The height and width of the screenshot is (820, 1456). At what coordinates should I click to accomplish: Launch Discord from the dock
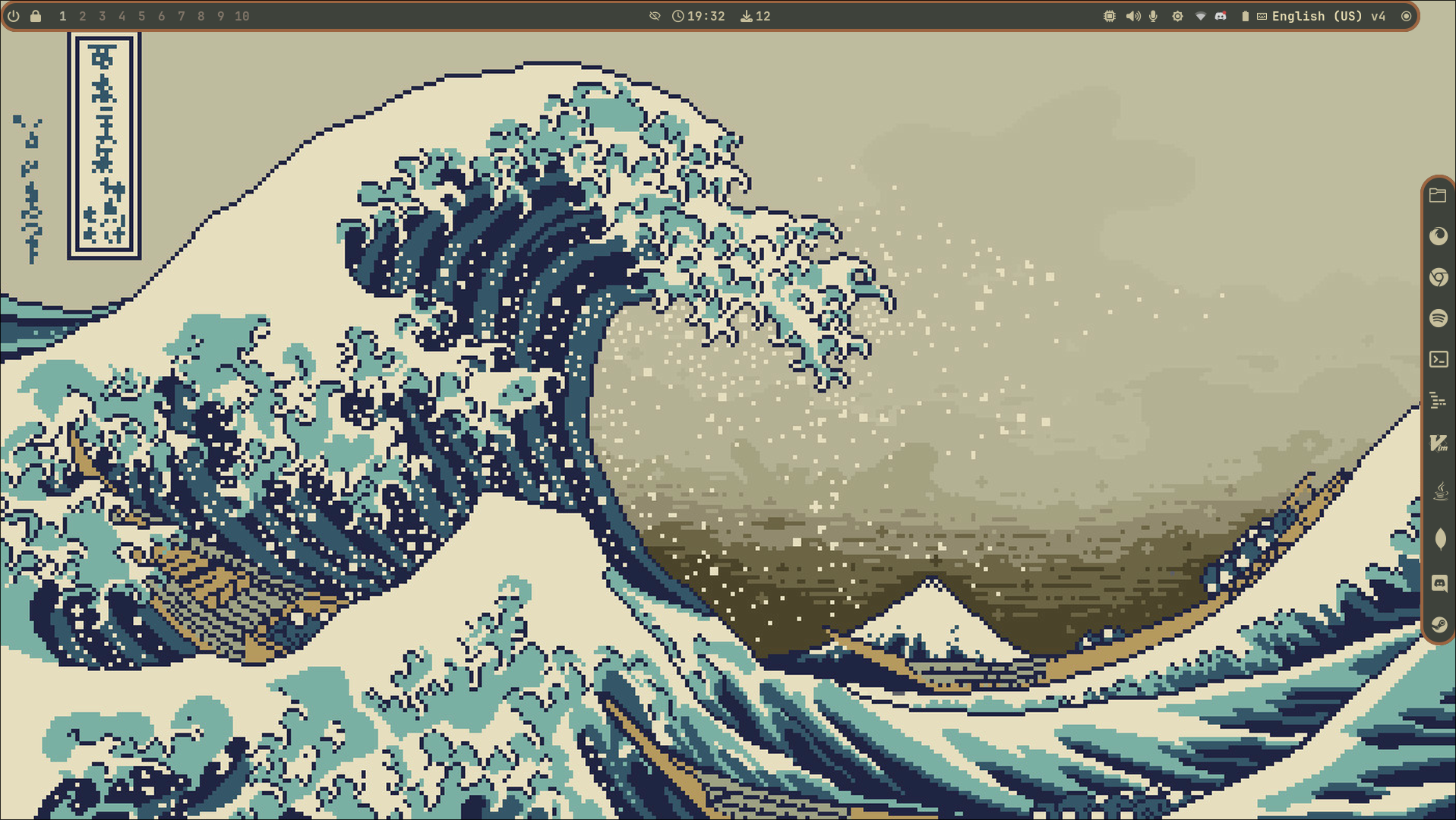[1439, 582]
